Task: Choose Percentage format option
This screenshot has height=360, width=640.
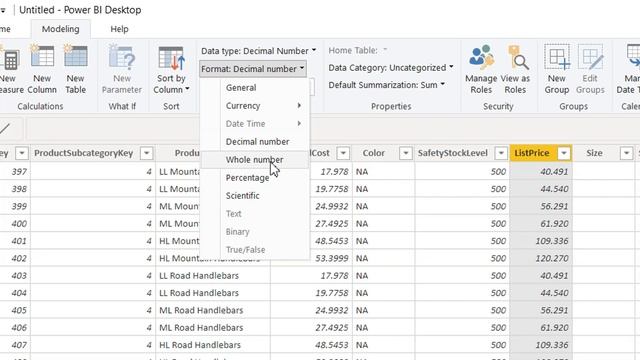Action: (255, 178)
